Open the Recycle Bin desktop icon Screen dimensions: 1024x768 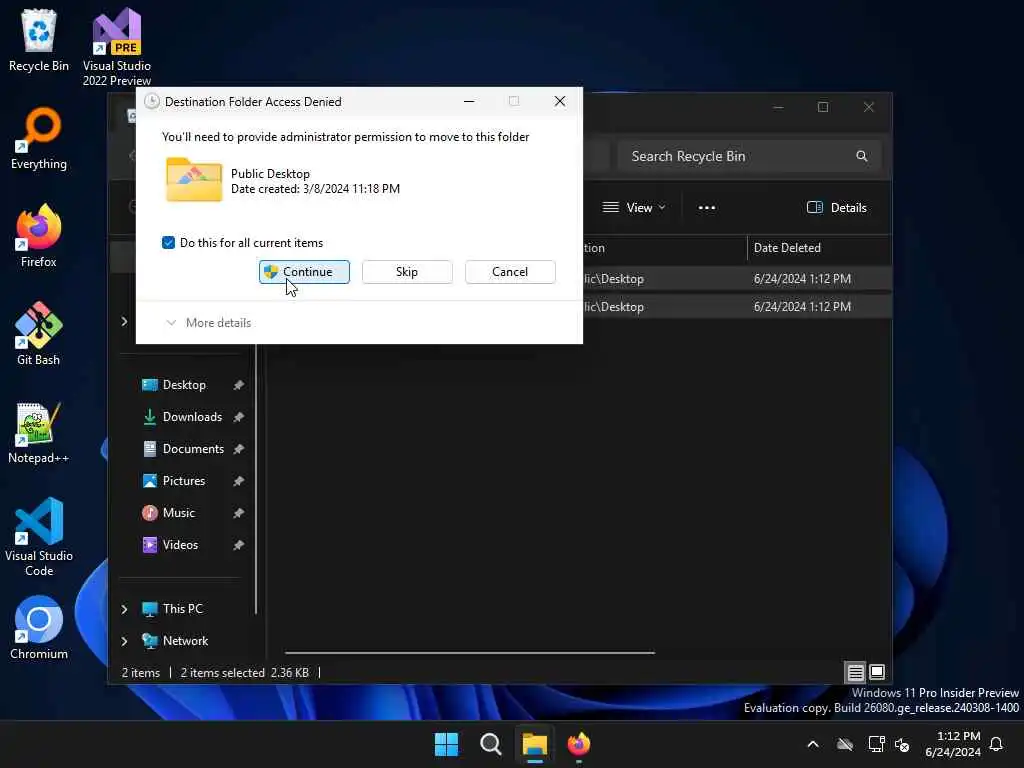point(39,40)
